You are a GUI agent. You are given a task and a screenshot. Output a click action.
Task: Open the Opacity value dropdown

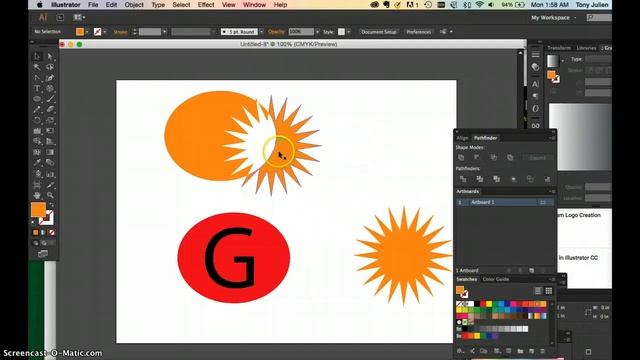click(317, 32)
